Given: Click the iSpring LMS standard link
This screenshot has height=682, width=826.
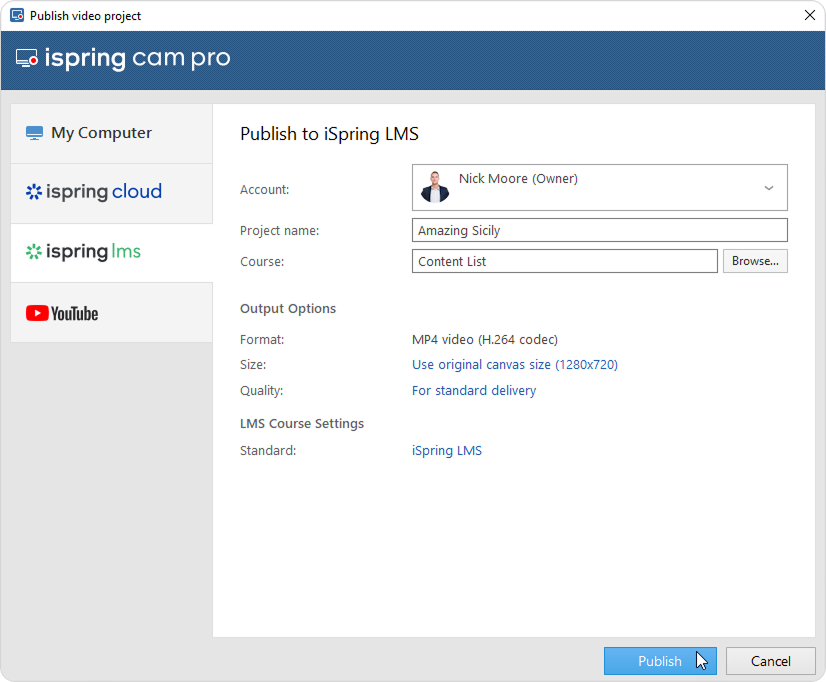Looking at the screenshot, I should (x=446, y=451).
